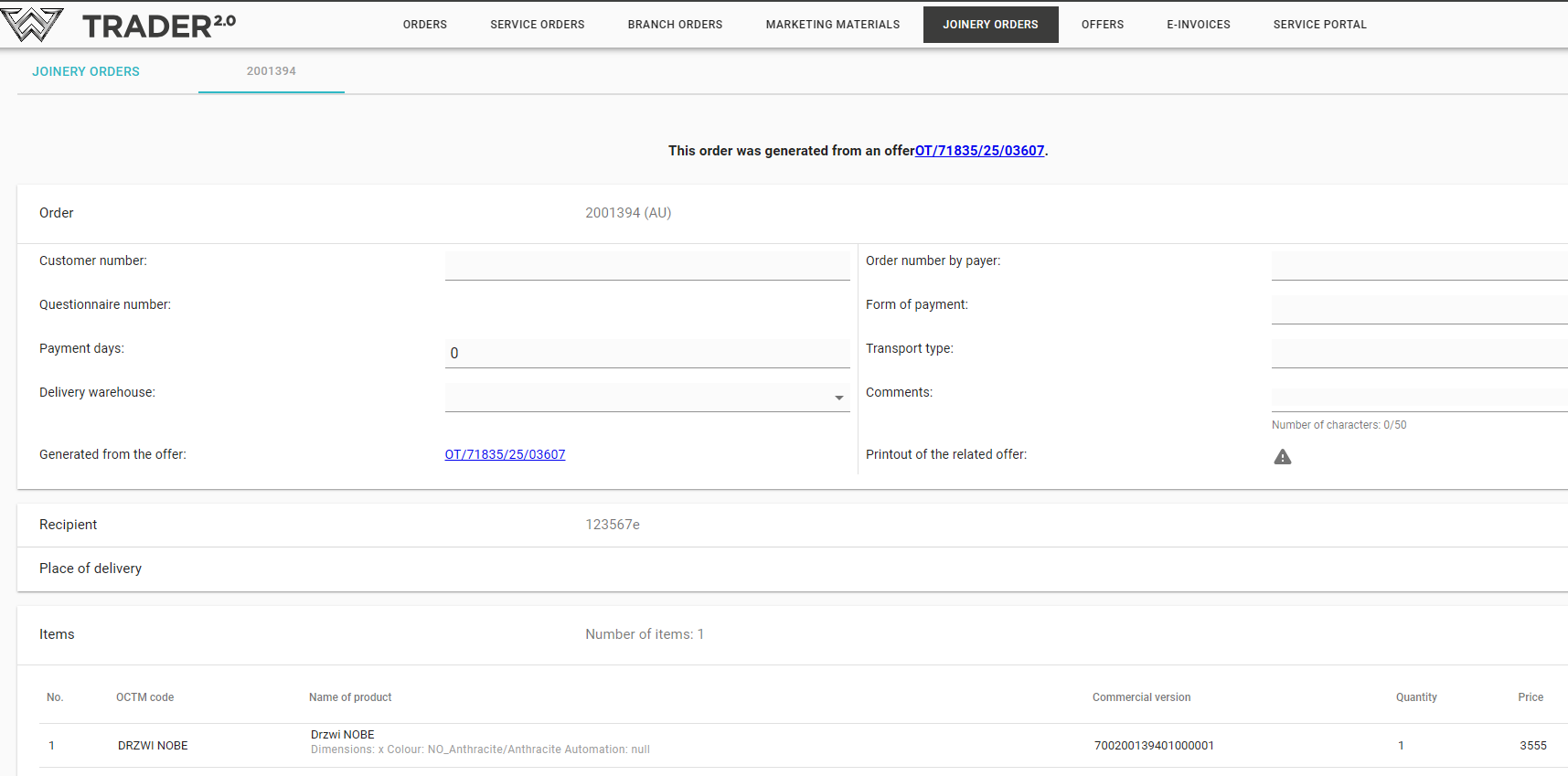
Task: Switch to the Joinery Orders tab
Action: [86, 71]
